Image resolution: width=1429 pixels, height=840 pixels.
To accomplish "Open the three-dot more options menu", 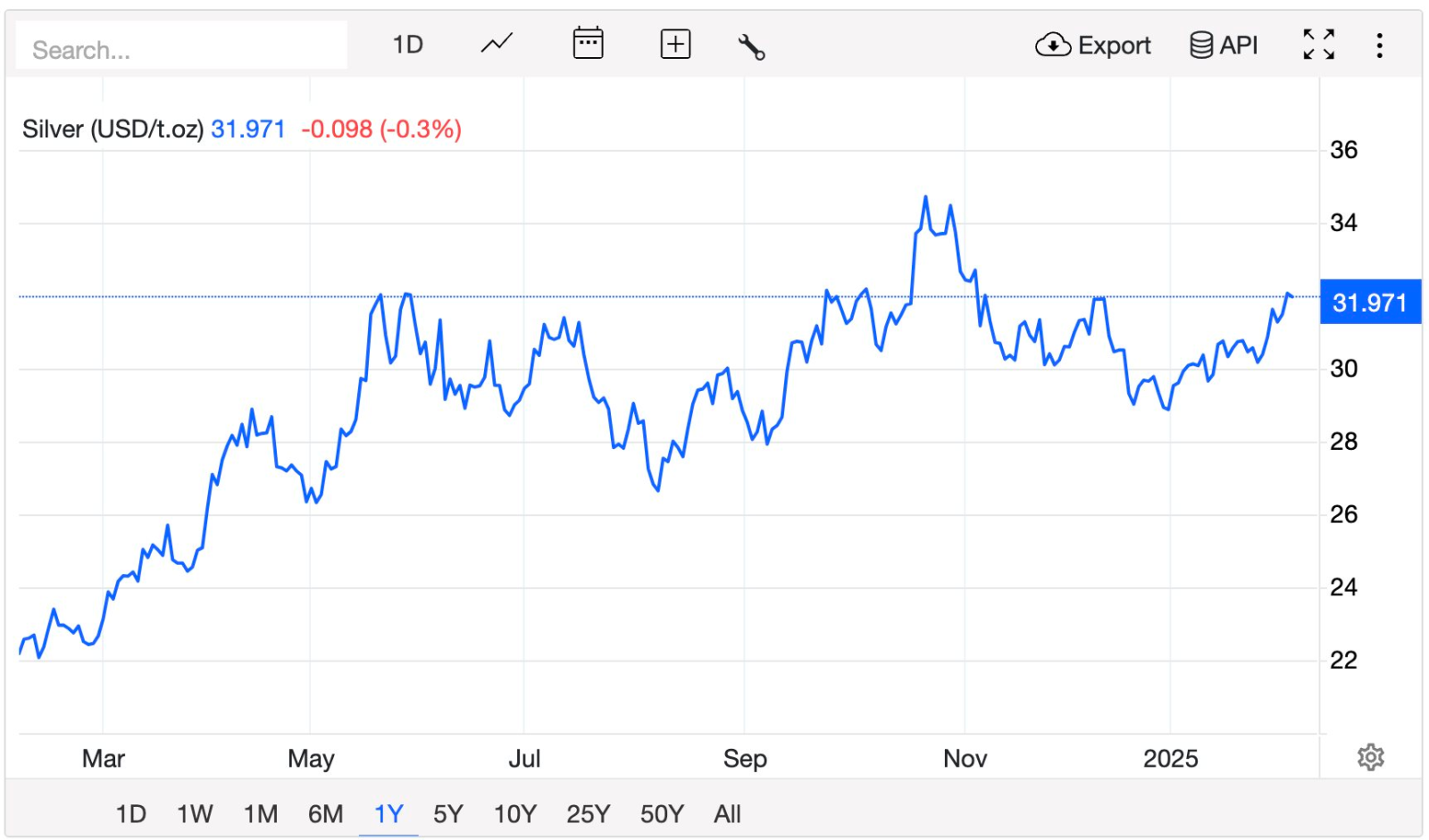I will point(1380,46).
